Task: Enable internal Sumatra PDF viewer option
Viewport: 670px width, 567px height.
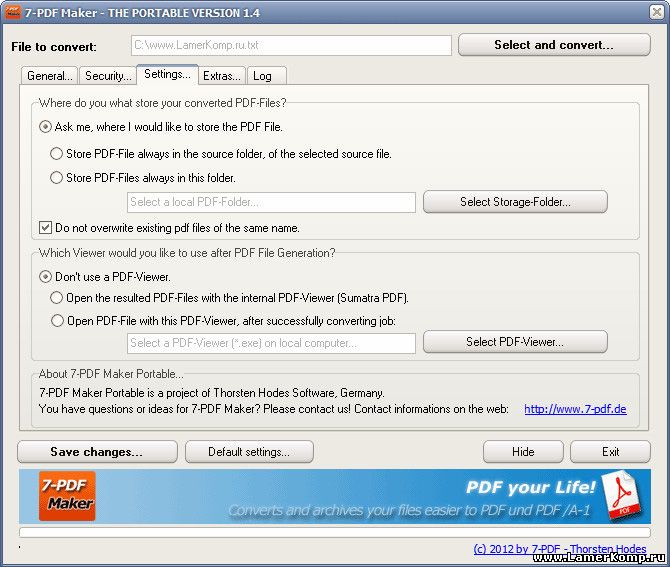Action: [57, 298]
